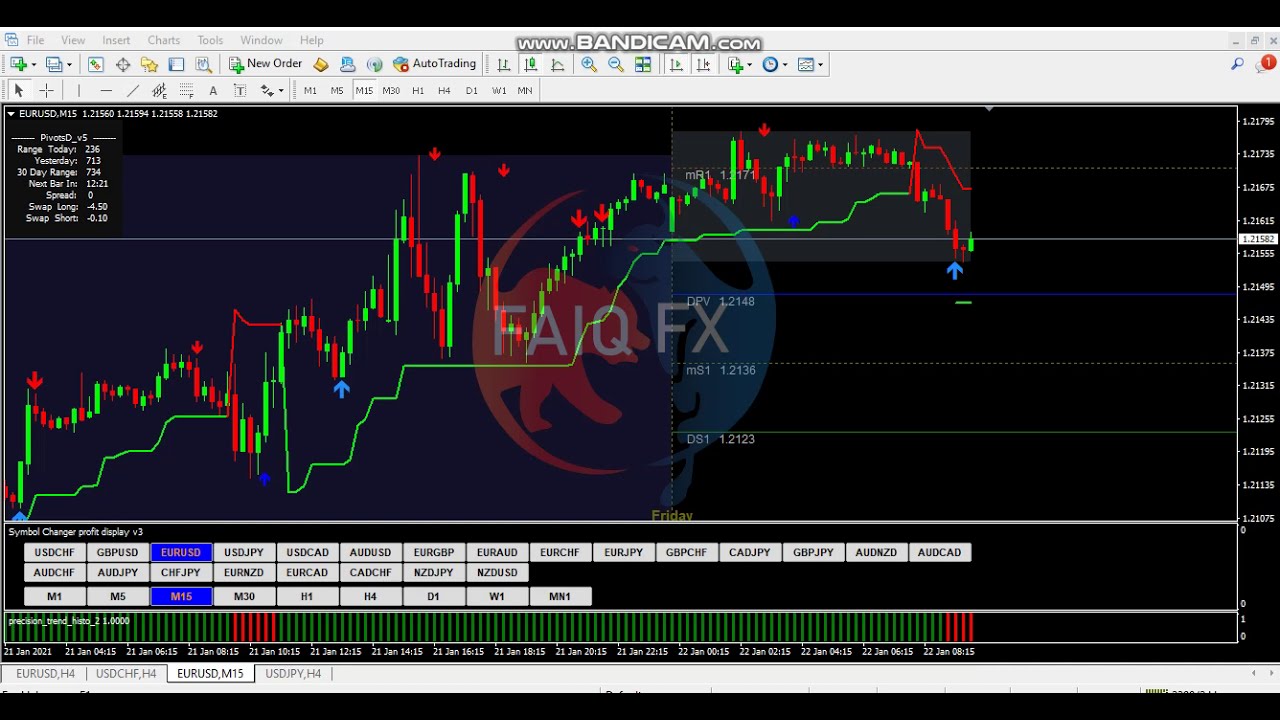Open the File menu
This screenshot has width=1280, height=720.
pos(35,40)
